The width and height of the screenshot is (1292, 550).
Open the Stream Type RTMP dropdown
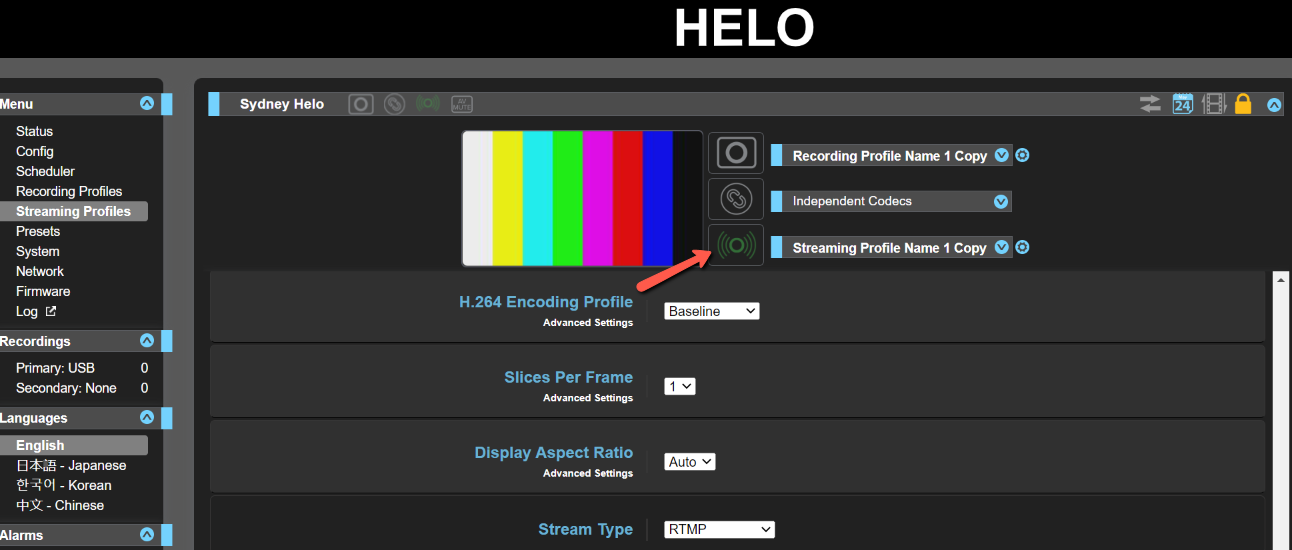720,530
